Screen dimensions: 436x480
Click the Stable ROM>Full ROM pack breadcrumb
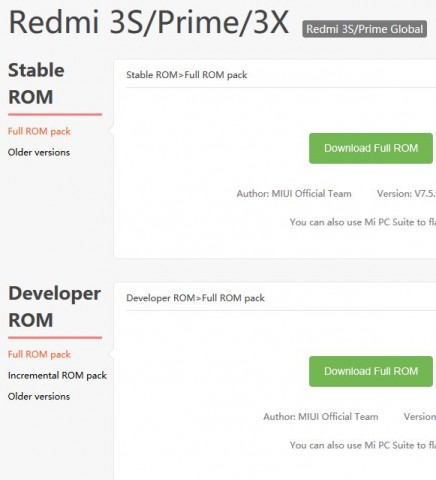pyautogui.click(x=187, y=75)
